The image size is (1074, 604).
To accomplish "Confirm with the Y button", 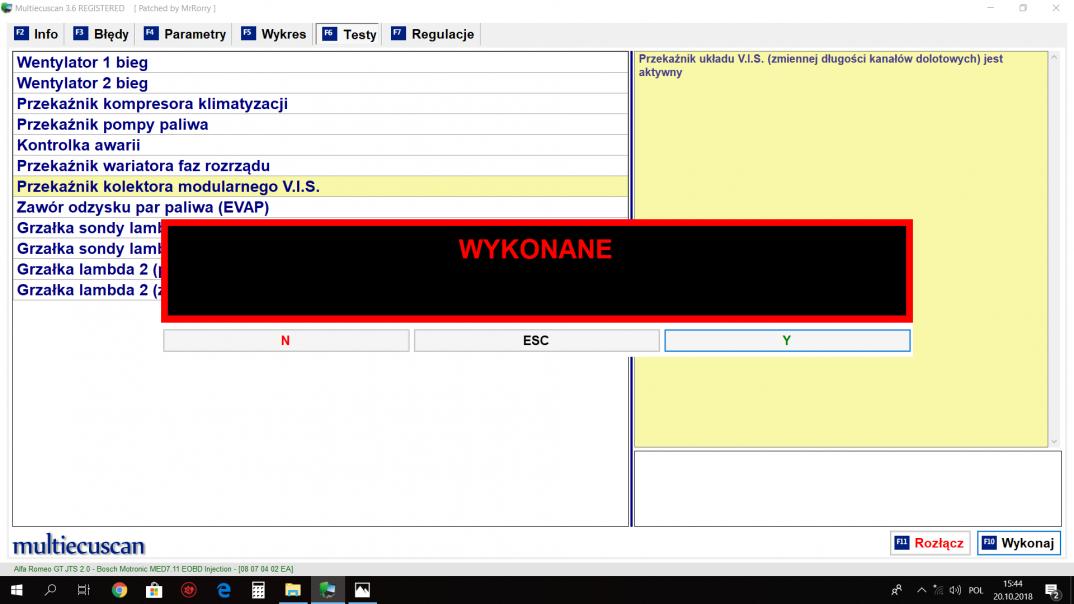I will pyautogui.click(x=787, y=340).
